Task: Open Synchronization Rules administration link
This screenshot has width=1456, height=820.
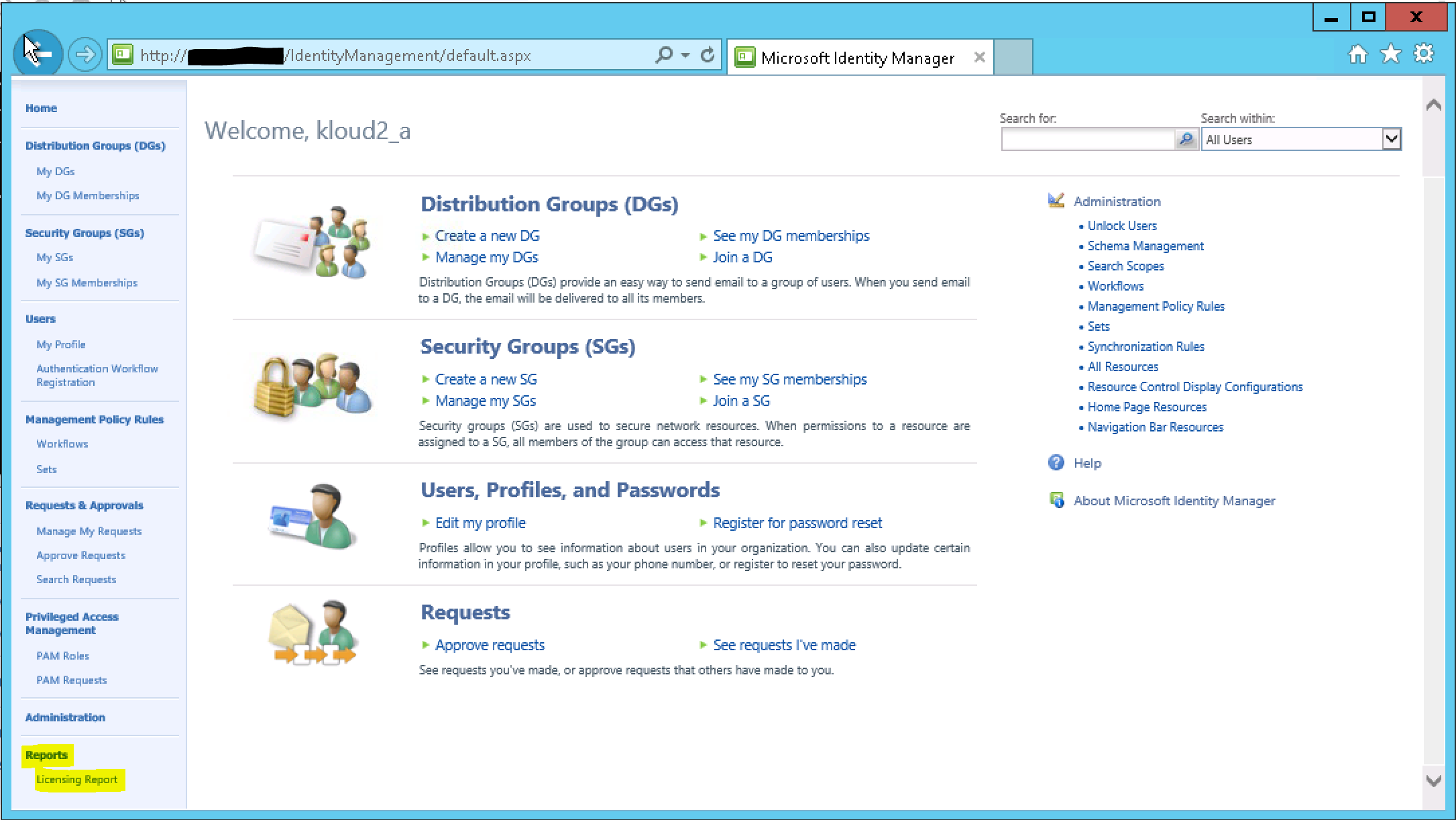Action: point(1145,347)
